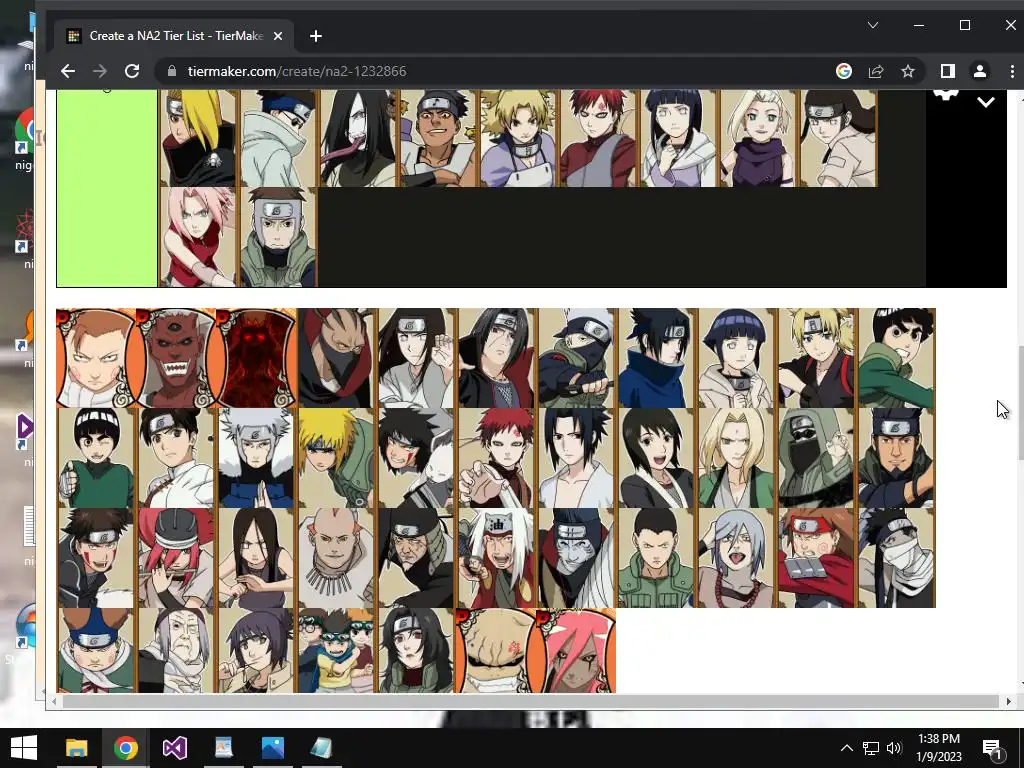Reload the TierMaker page
This screenshot has width=1024, height=768.
[132, 71]
